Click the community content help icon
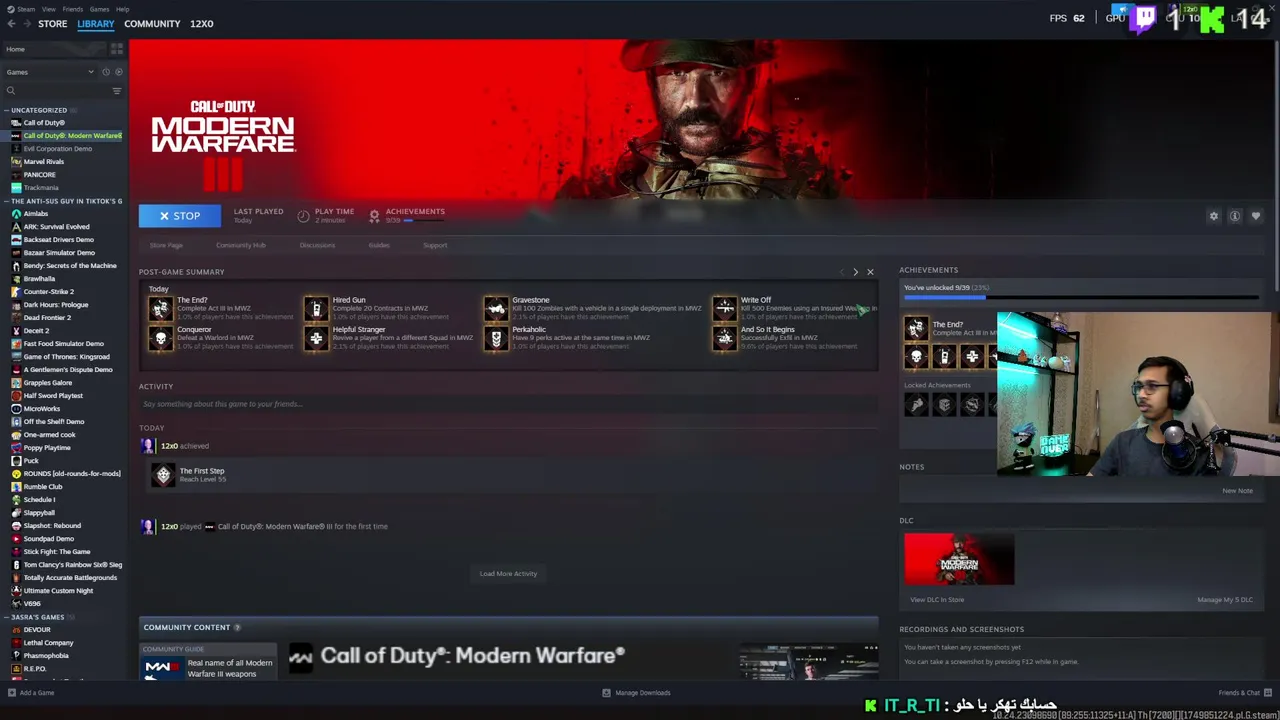 237,628
